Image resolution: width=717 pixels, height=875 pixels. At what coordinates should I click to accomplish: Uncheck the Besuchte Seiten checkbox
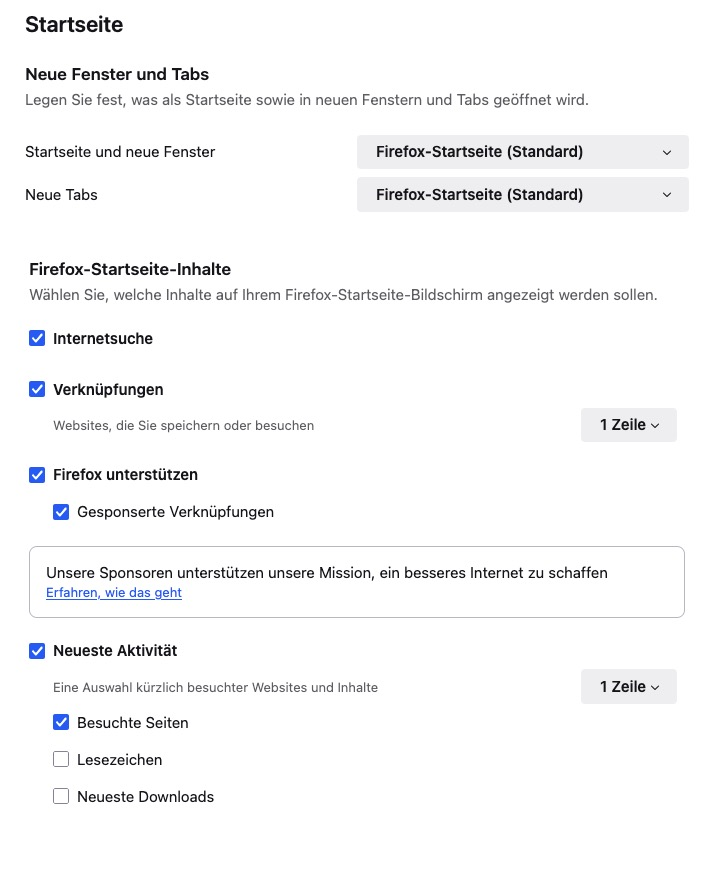pyautogui.click(x=61, y=723)
